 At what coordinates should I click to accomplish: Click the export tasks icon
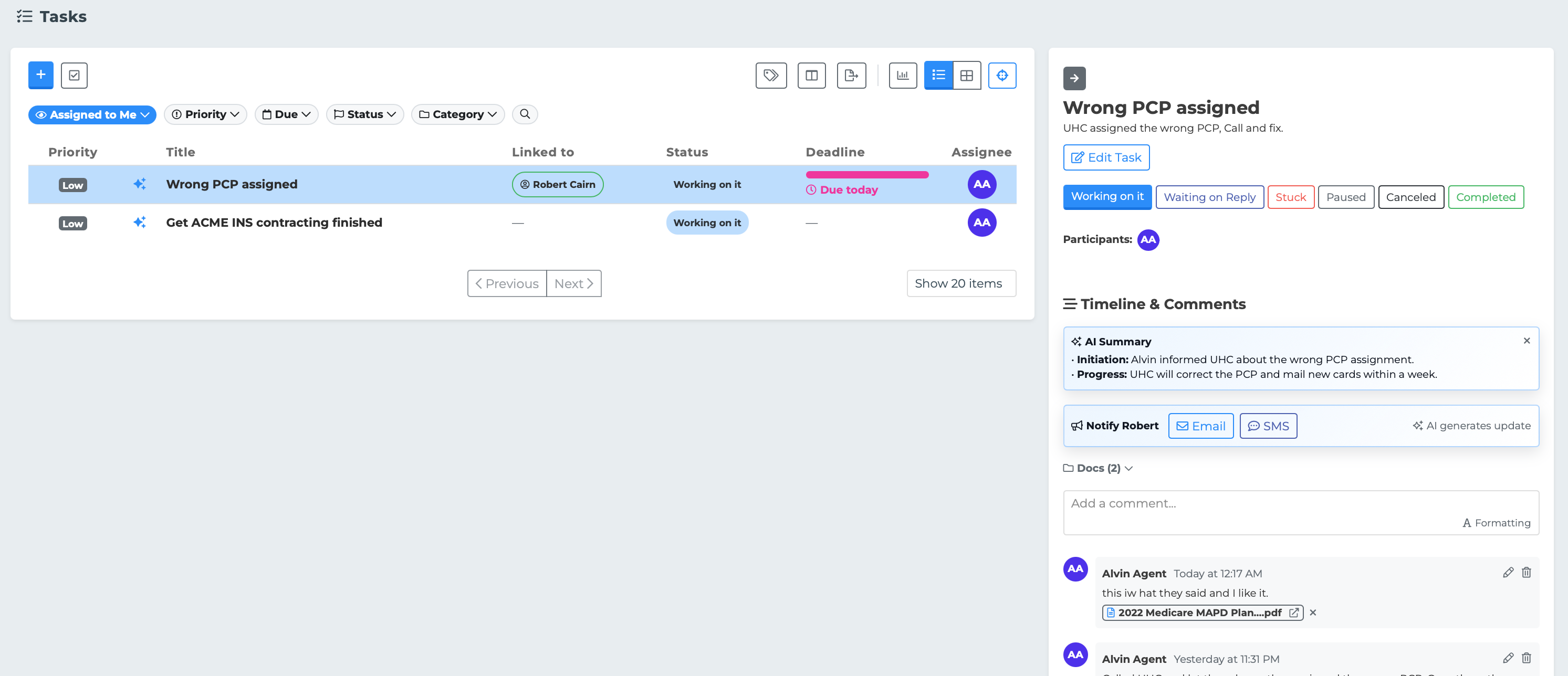point(851,76)
